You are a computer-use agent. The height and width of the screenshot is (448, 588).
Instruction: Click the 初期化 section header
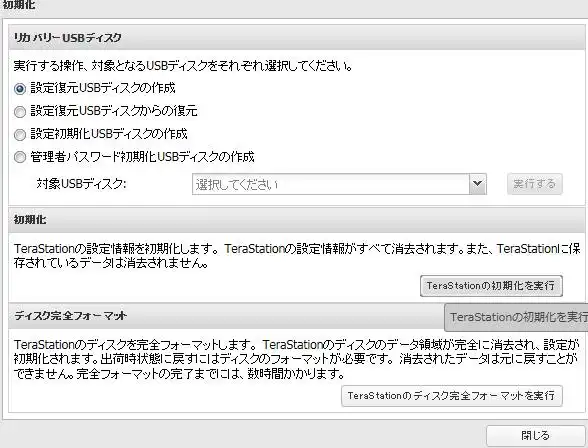click(296, 220)
